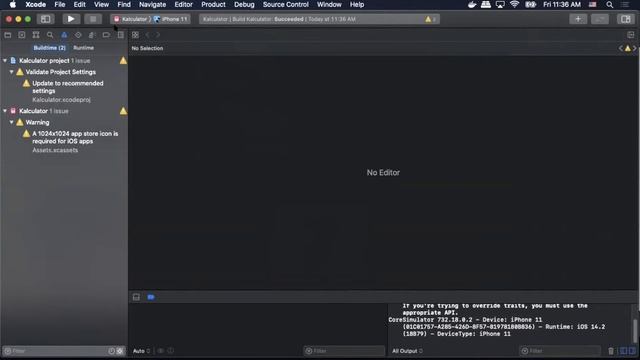Open Notification Center icon

[625, 4]
